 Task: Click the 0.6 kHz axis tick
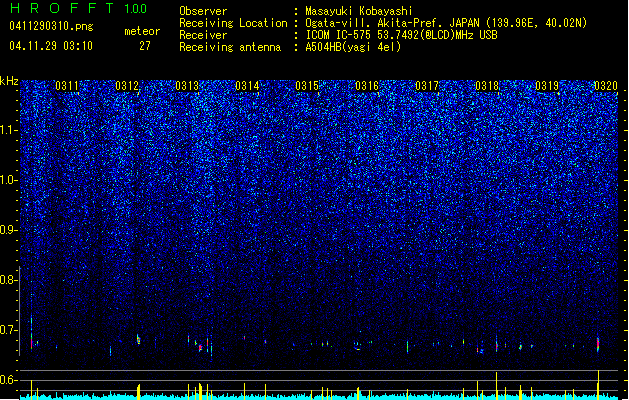(x=9, y=380)
